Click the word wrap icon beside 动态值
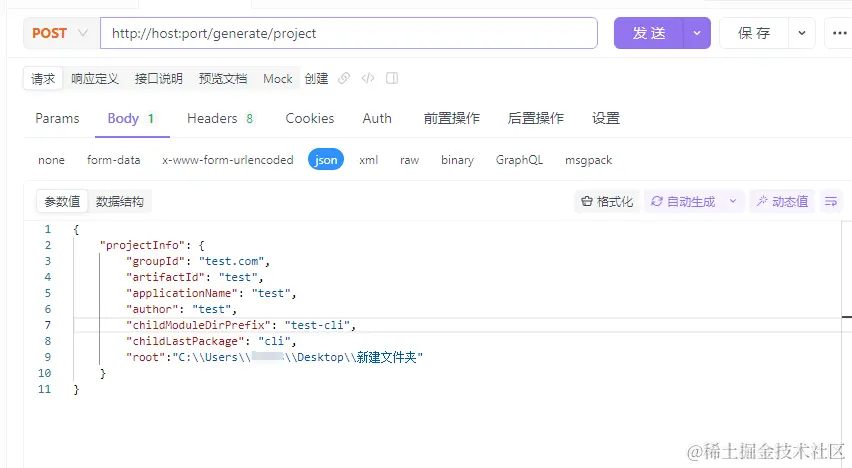852x468 pixels. (831, 202)
